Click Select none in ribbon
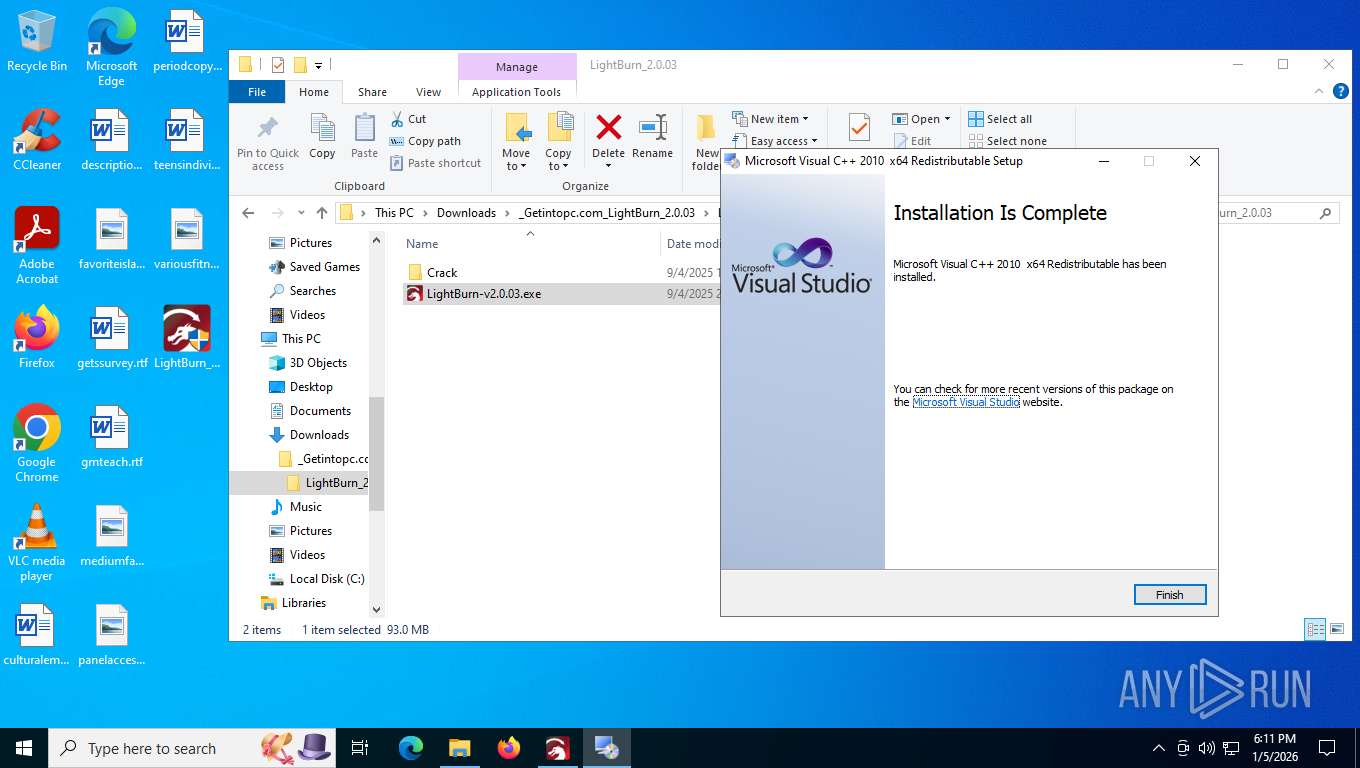Image resolution: width=1360 pixels, height=768 pixels. (x=1007, y=141)
